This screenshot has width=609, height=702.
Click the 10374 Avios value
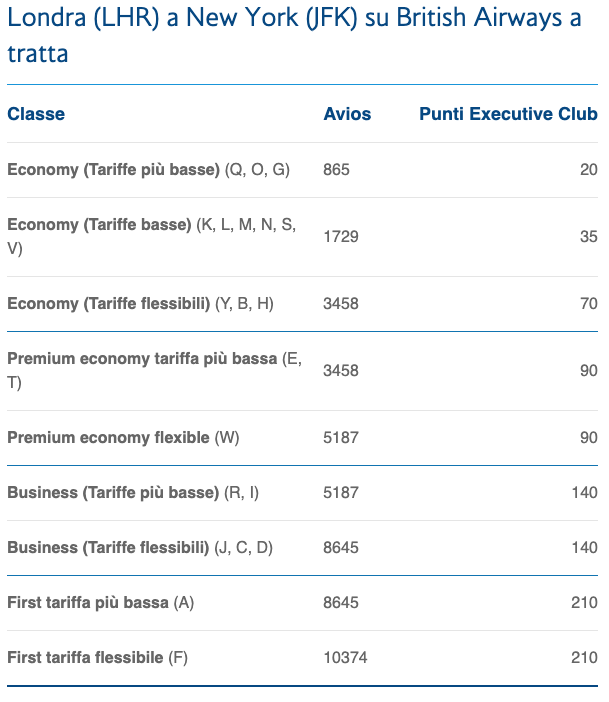pos(345,658)
